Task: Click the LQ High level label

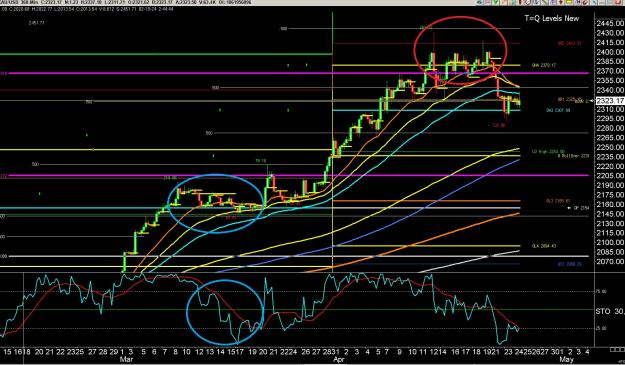Action: (x=548, y=151)
